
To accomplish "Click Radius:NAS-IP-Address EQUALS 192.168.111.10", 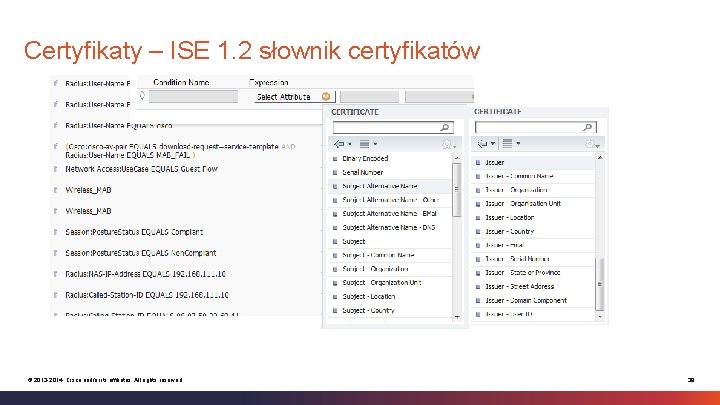I will [145, 274].
